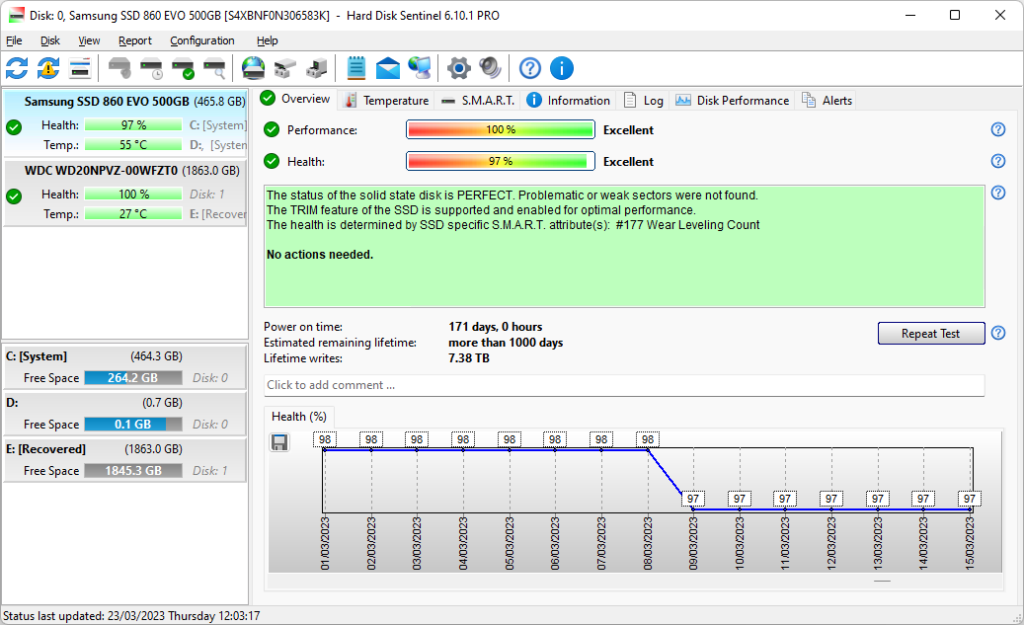
Task: Click the network drives toolbar icon
Action: click(x=285, y=68)
